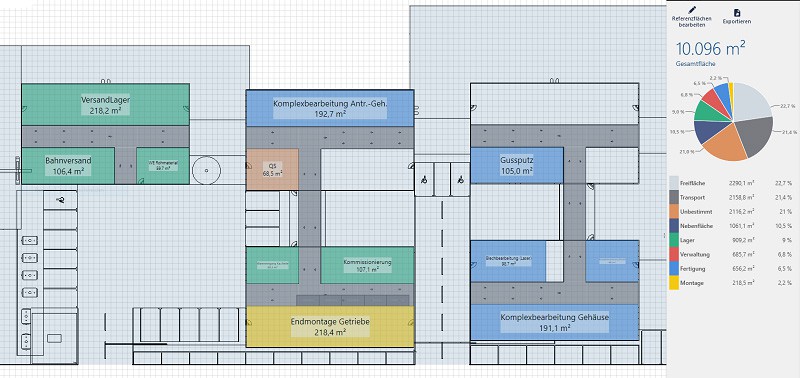800x378 pixels.
Task: Select the Kommissionierung 107,1 m² area
Action: click(367, 265)
